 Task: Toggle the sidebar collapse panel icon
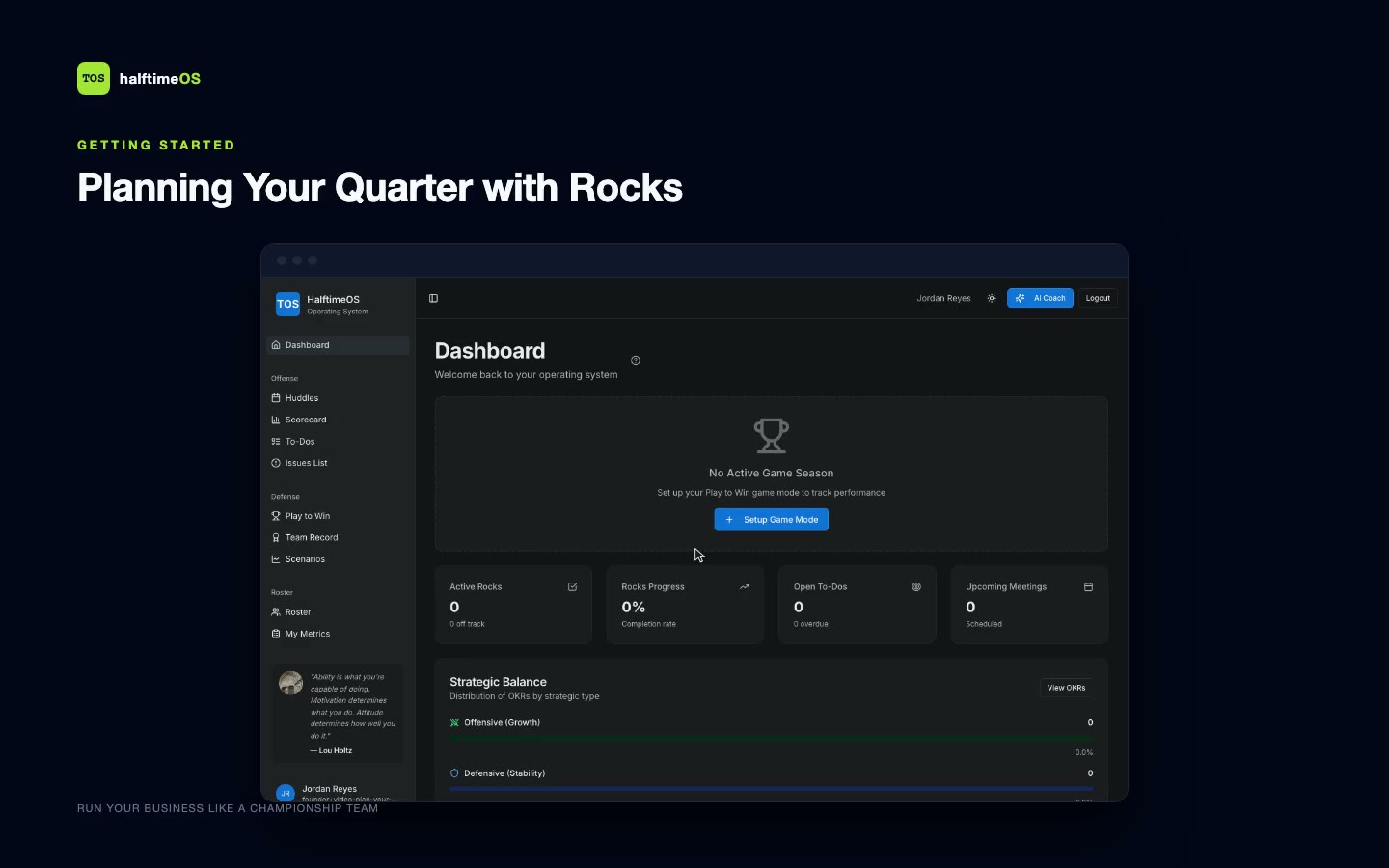(x=433, y=298)
